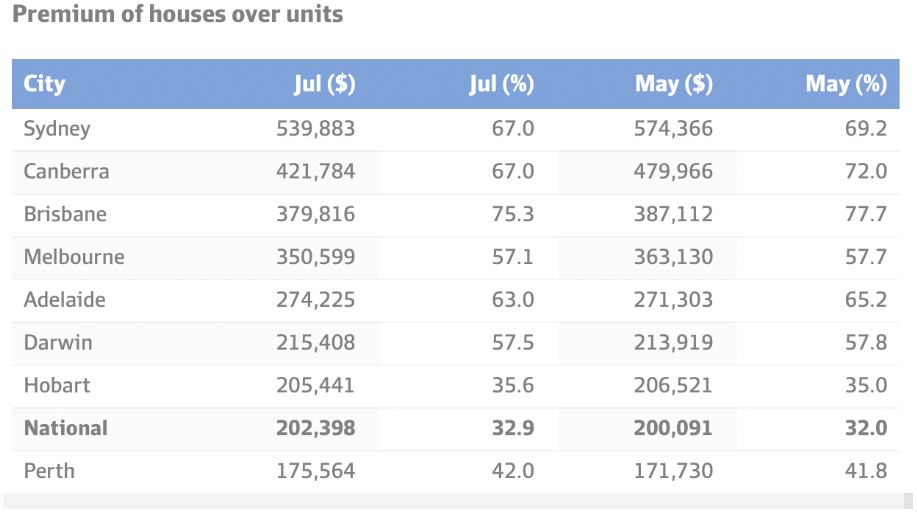The image size is (917, 514).
Task: Select the Melbourne row label
Action: (x=74, y=257)
